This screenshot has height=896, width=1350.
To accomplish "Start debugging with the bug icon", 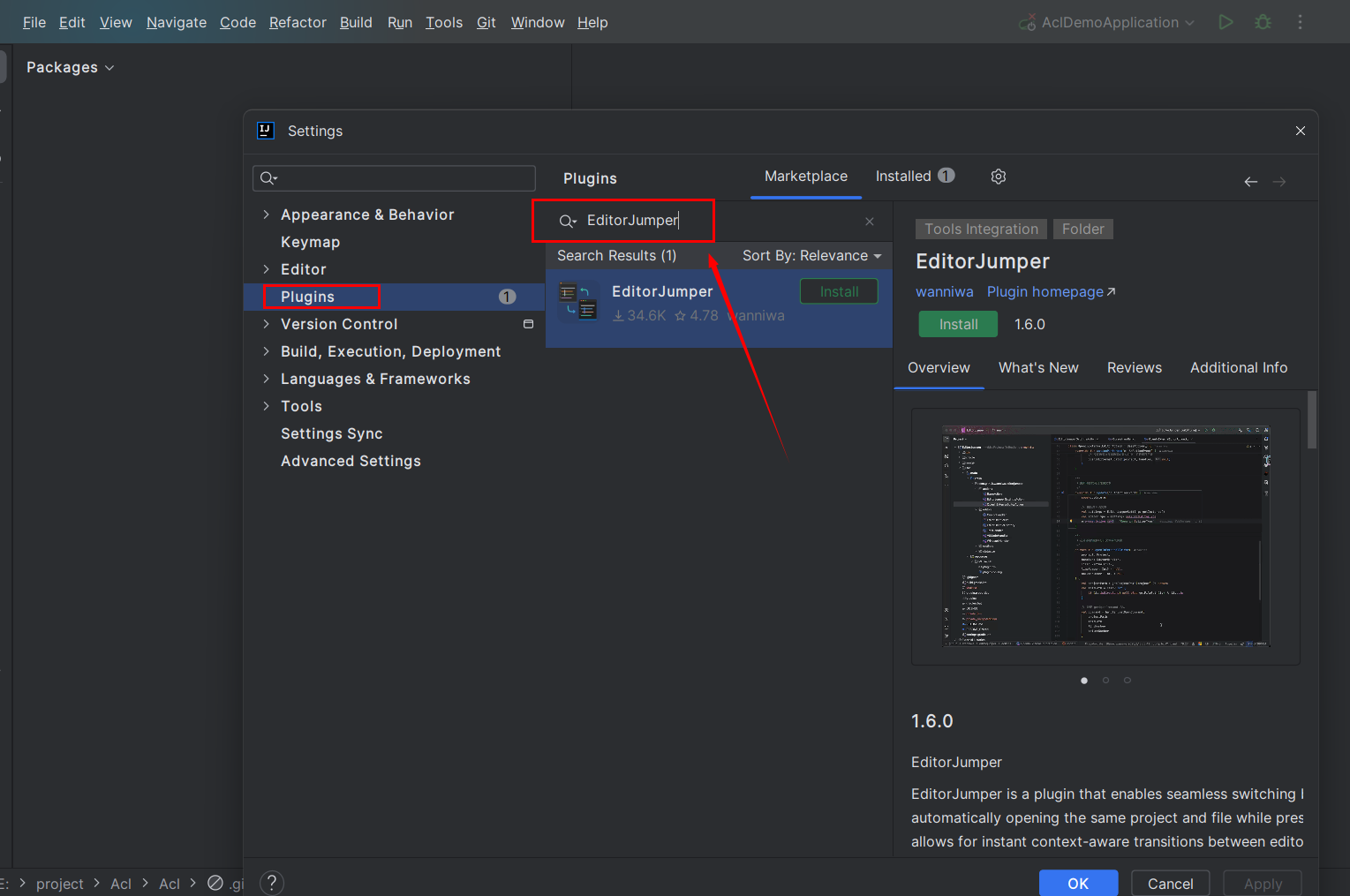I will 1263,22.
